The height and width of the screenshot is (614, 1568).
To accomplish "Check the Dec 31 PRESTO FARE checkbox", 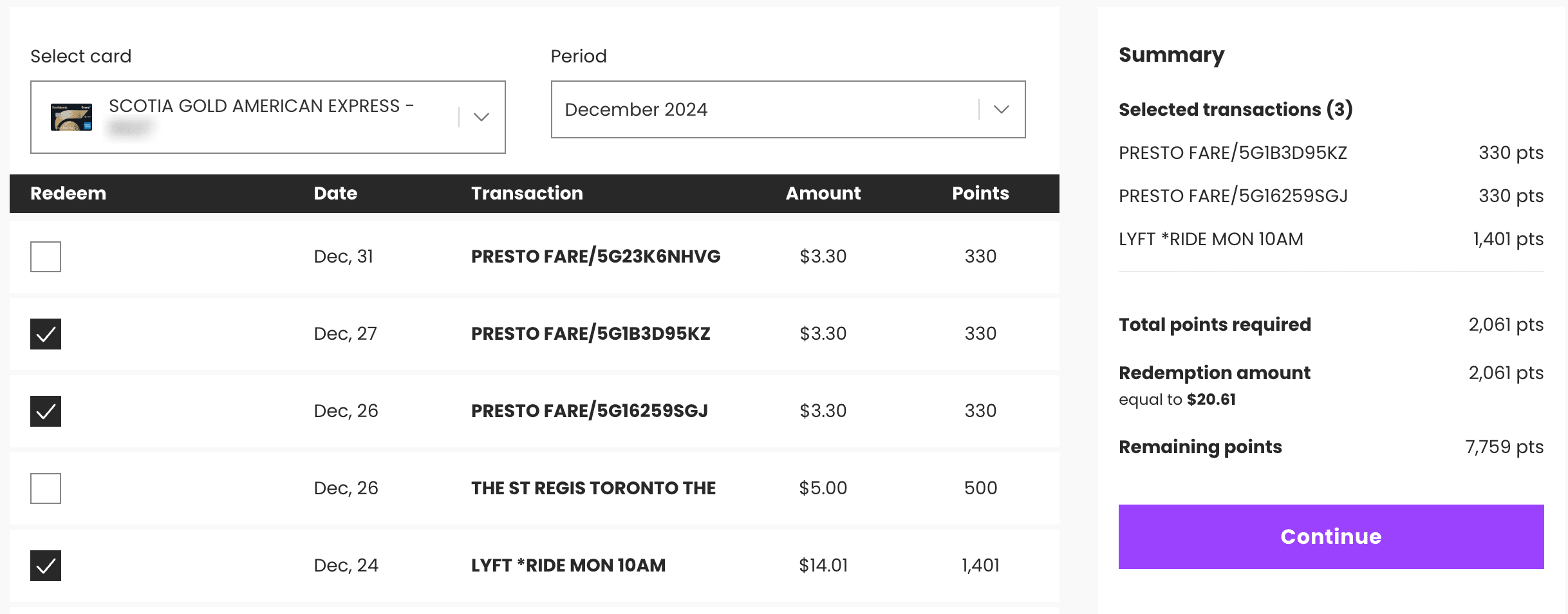I will [46, 257].
